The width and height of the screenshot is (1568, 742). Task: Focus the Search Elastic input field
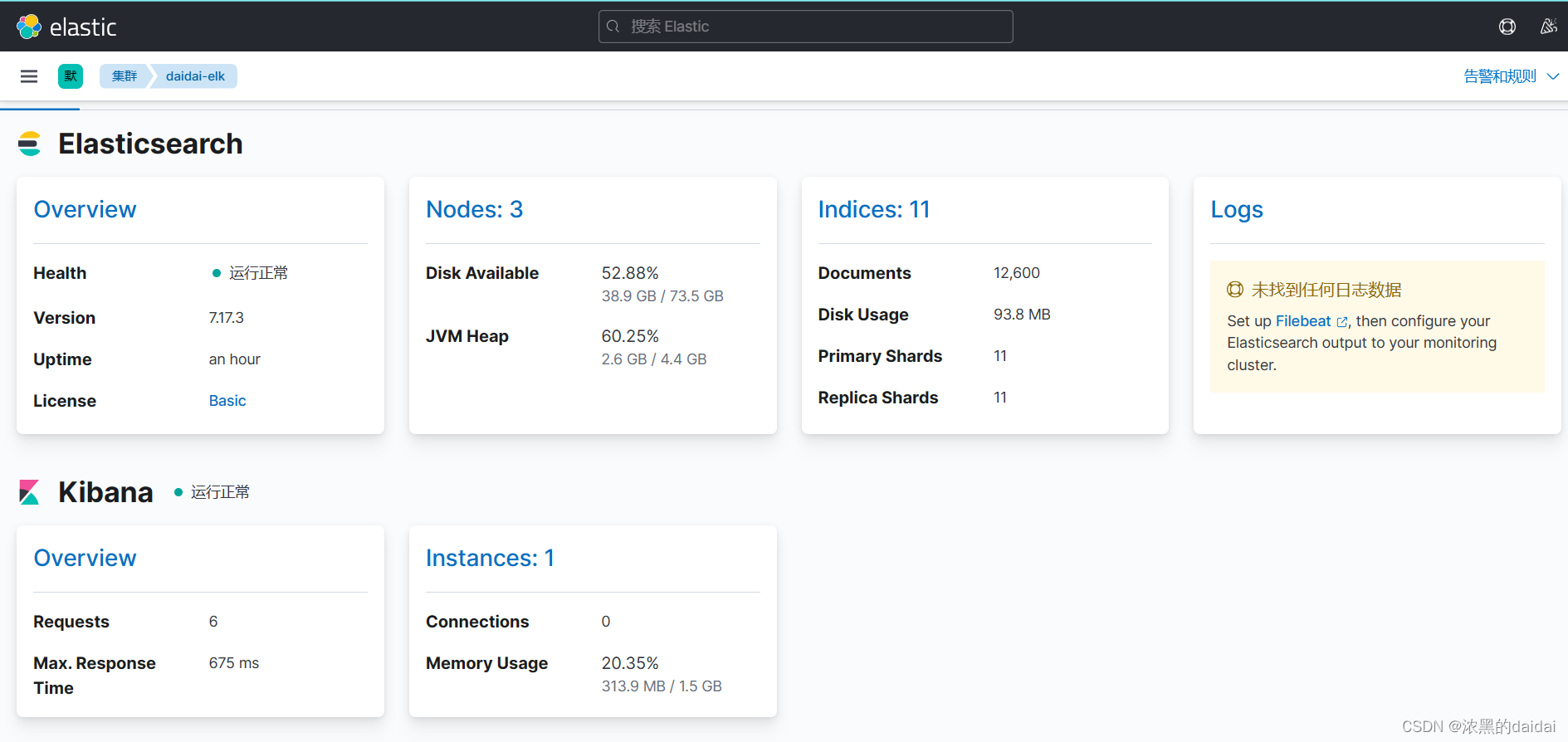click(805, 27)
